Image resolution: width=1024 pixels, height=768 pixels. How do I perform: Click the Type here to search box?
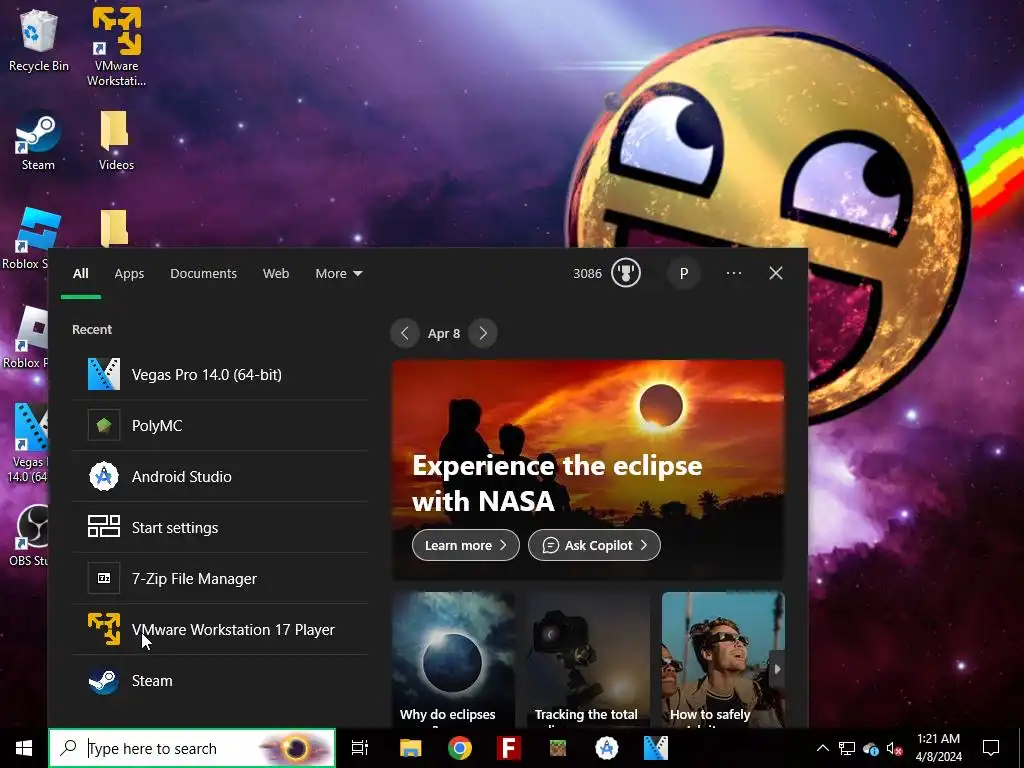tap(192, 748)
